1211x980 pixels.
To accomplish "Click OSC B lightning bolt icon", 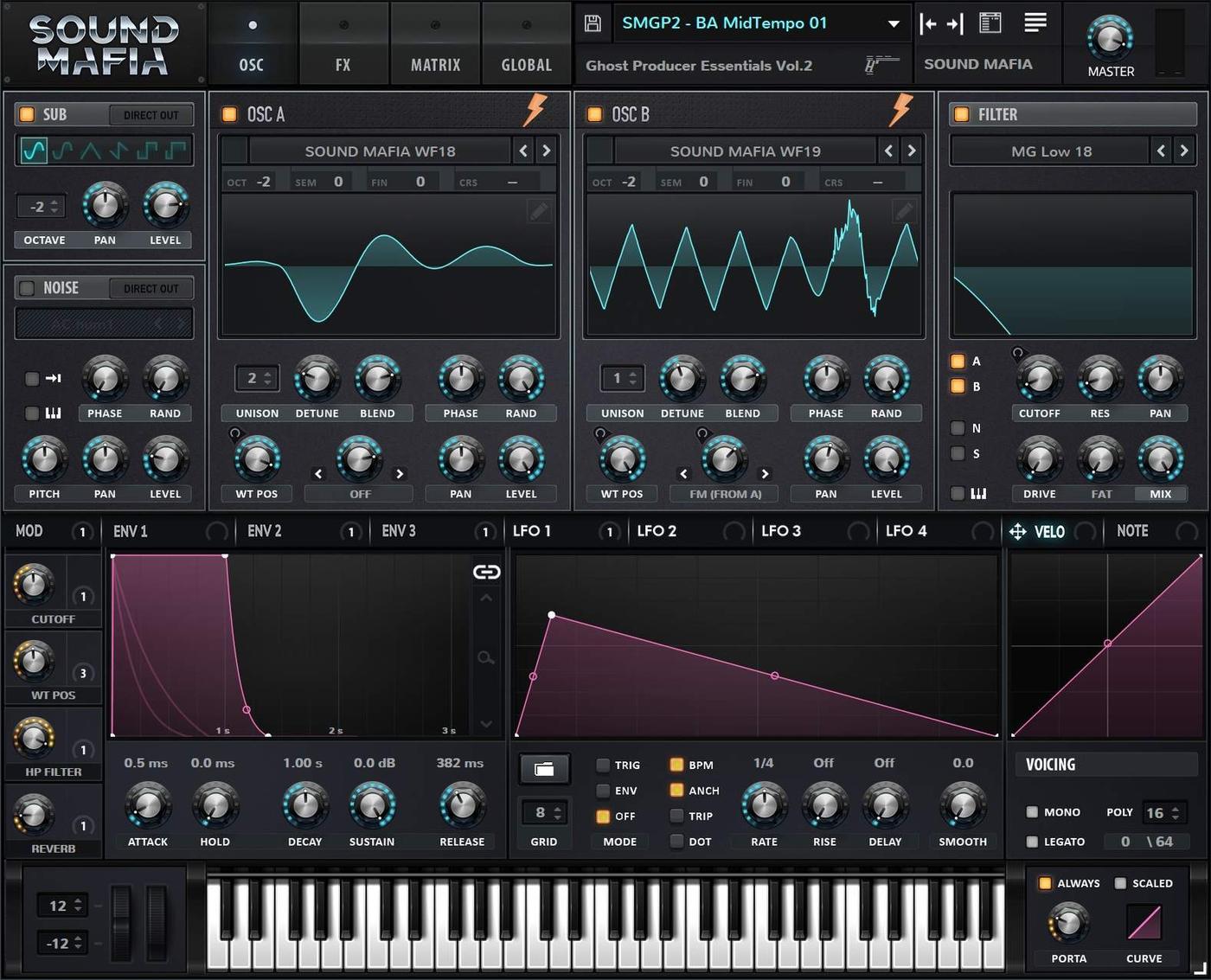I will 901,111.
